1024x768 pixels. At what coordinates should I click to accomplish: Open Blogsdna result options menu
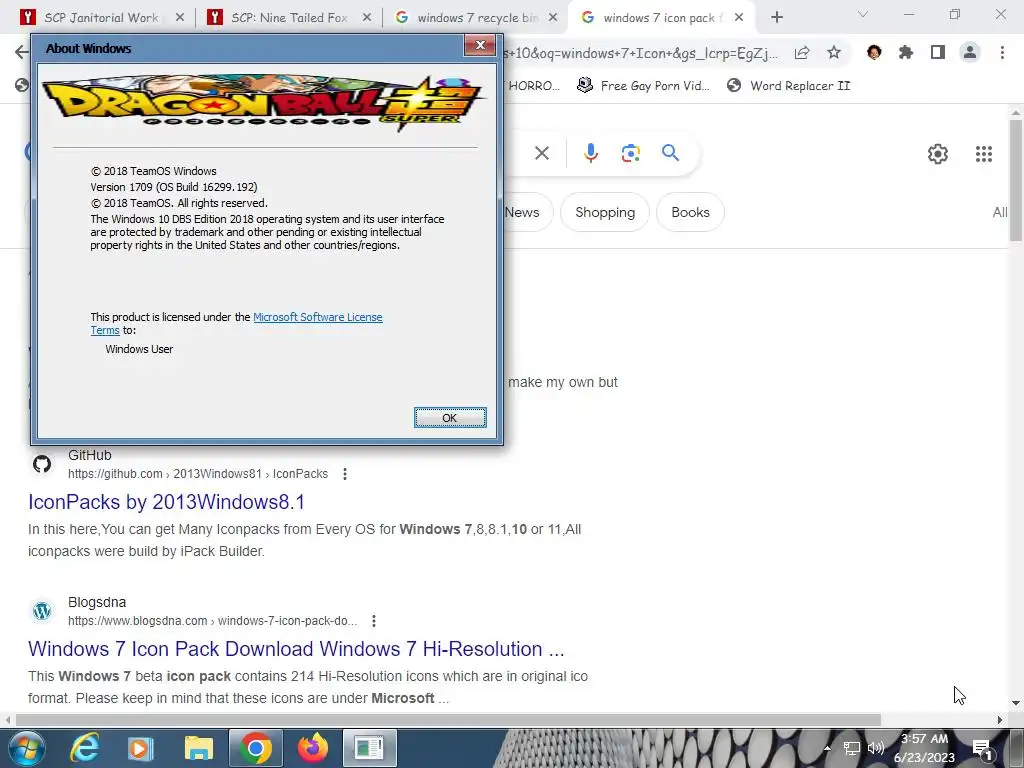click(374, 621)
